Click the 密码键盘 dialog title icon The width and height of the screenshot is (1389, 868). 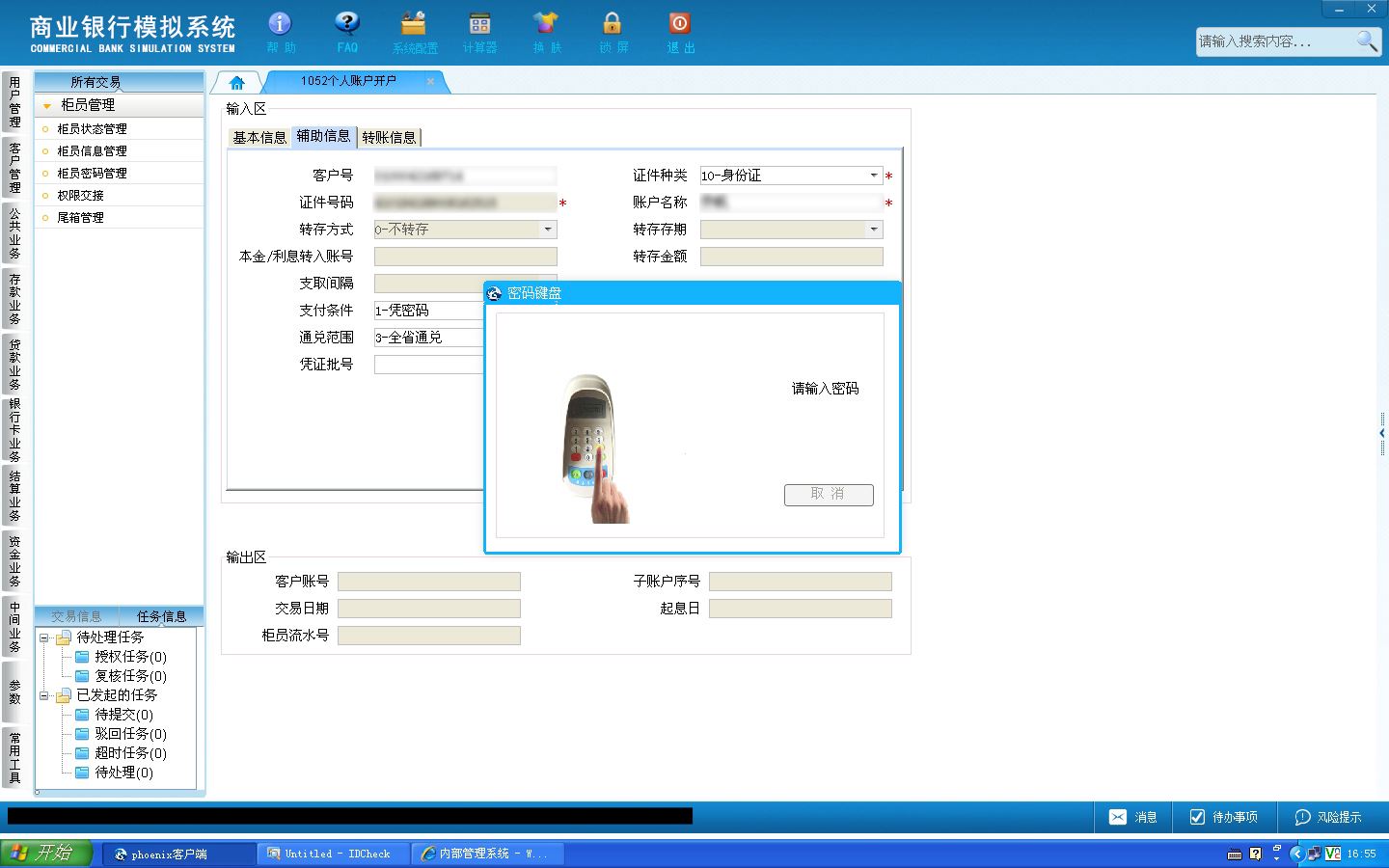tap(495, 293)
